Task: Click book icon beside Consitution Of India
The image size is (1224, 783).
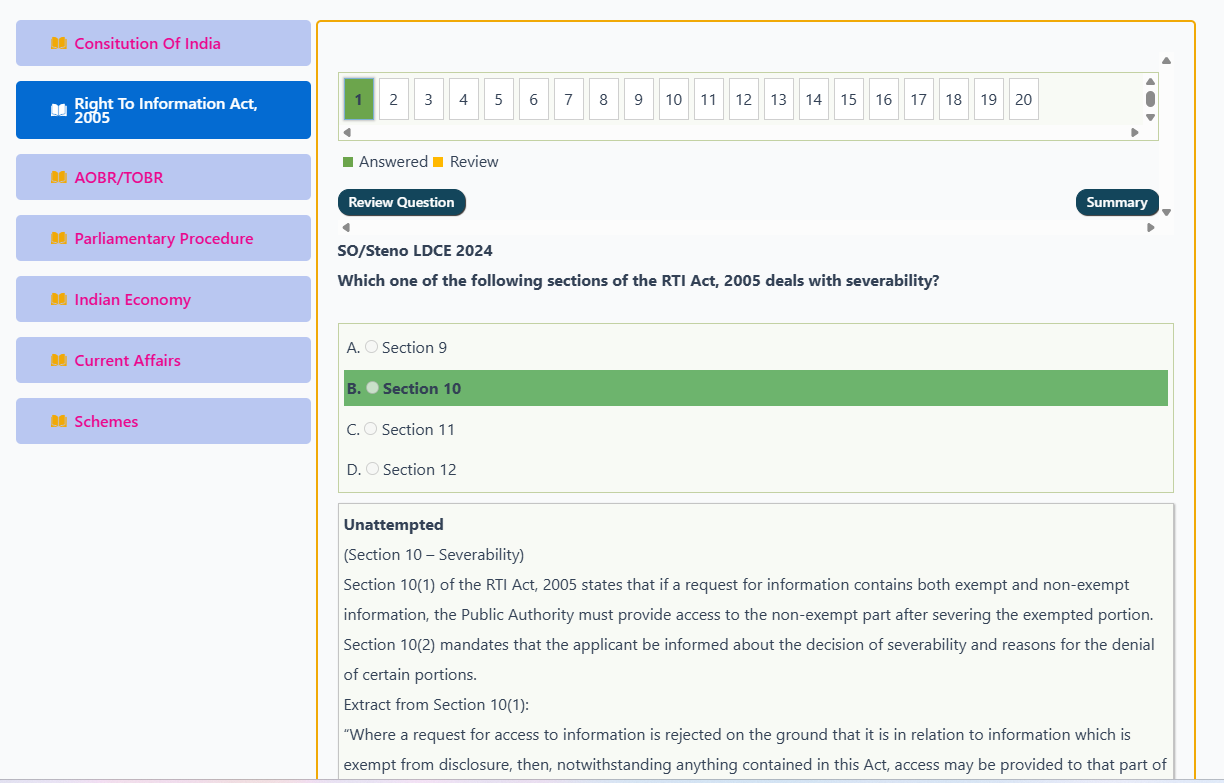Action: [59, 44]
